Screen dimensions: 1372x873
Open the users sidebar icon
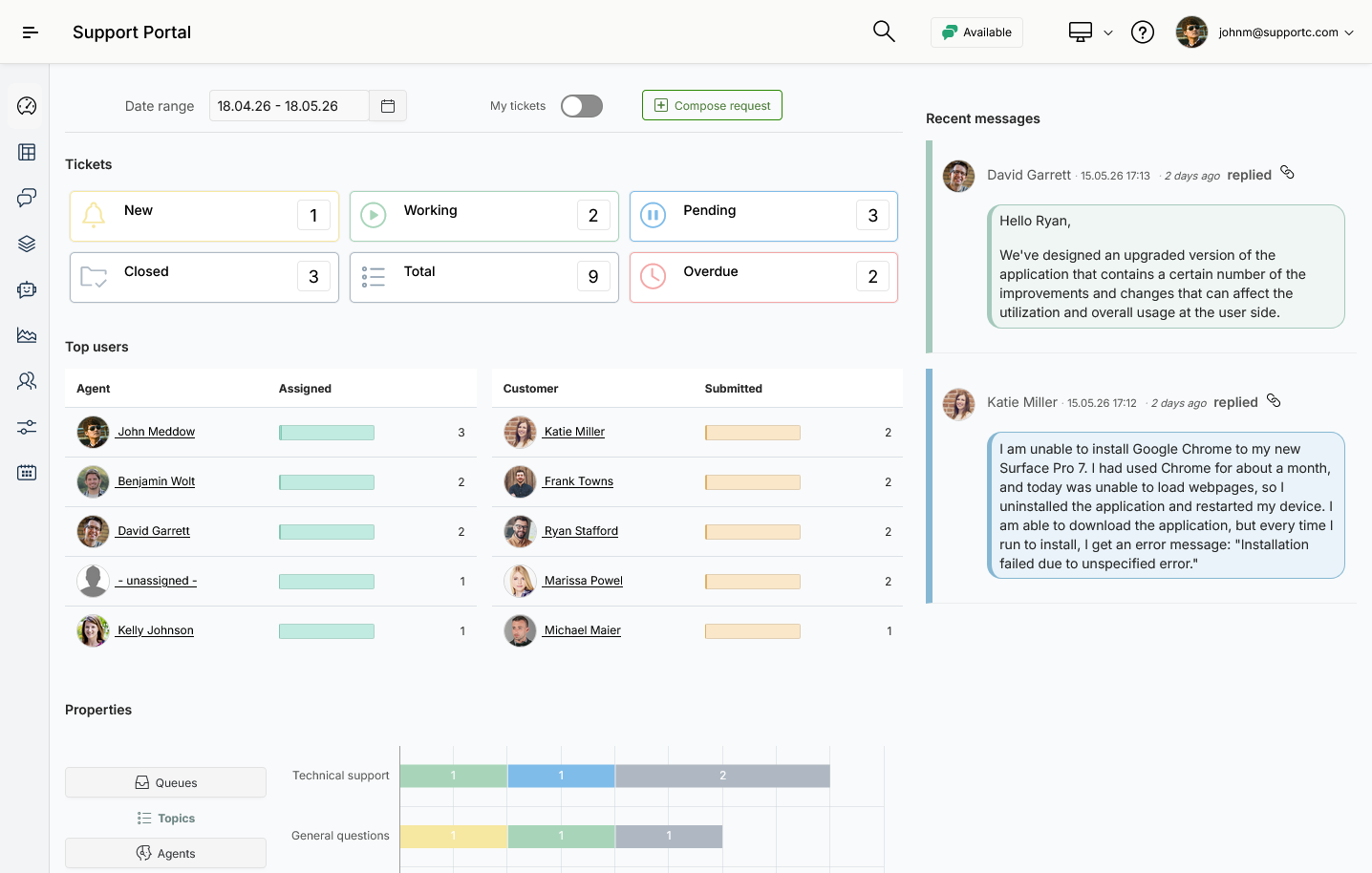(x=27, y=381)
